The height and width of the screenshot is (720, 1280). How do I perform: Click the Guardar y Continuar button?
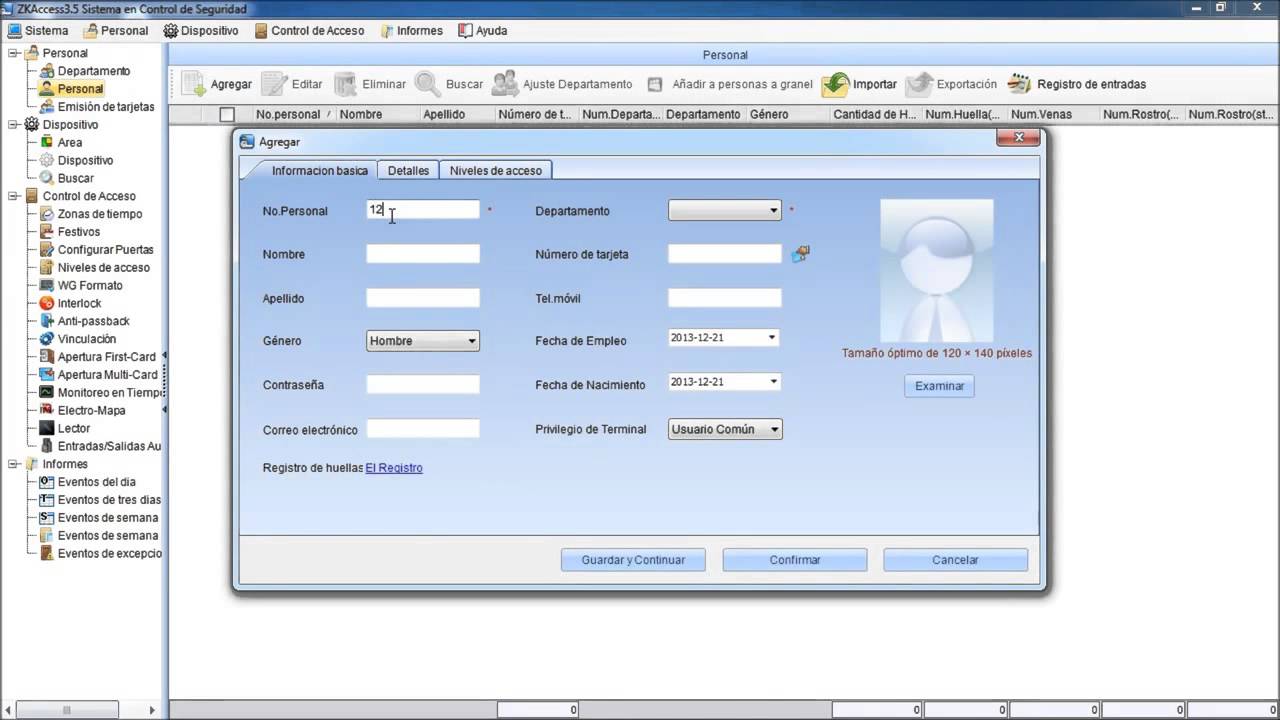pos(633,560)
